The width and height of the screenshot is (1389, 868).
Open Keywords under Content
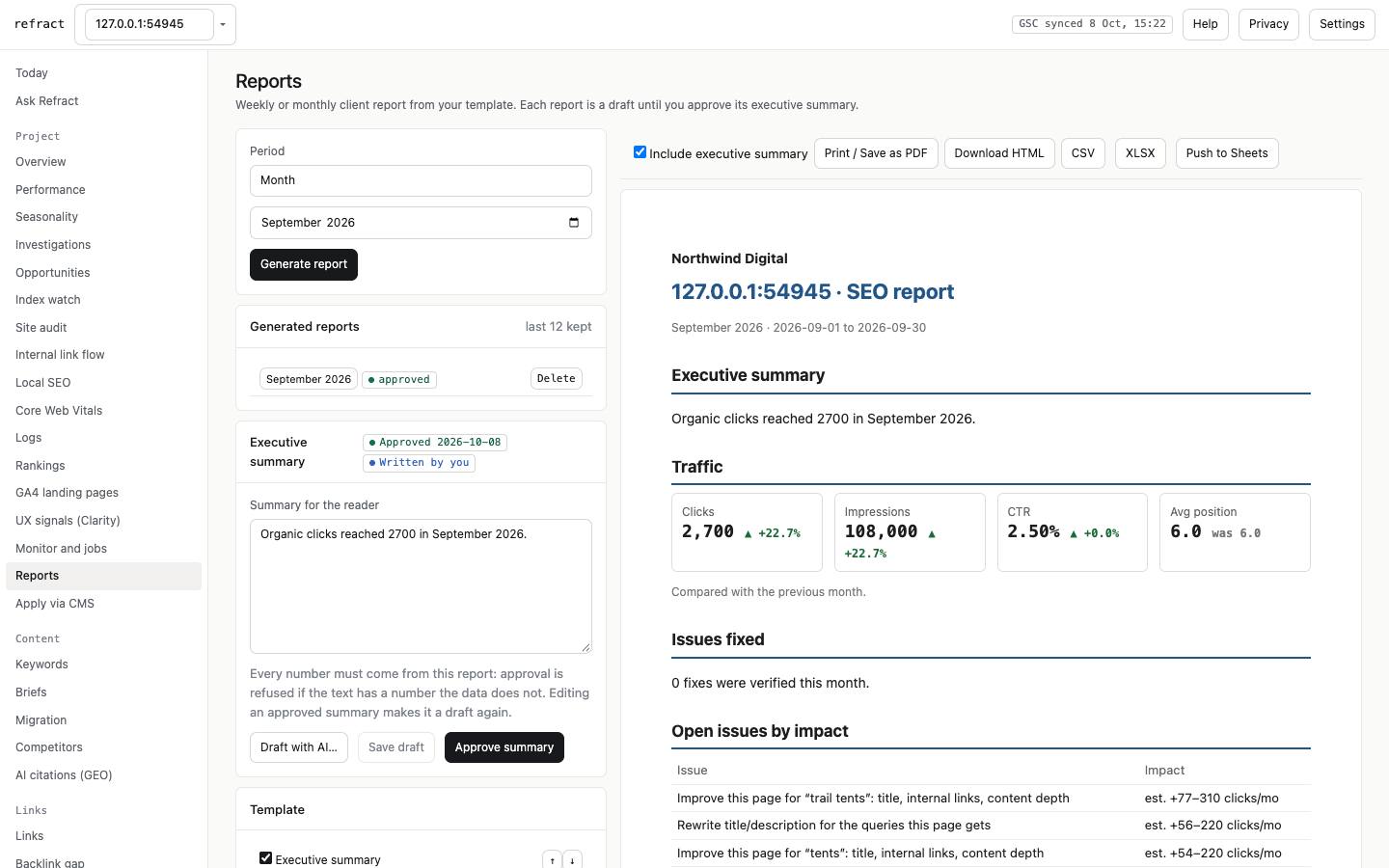click(103, 665)
